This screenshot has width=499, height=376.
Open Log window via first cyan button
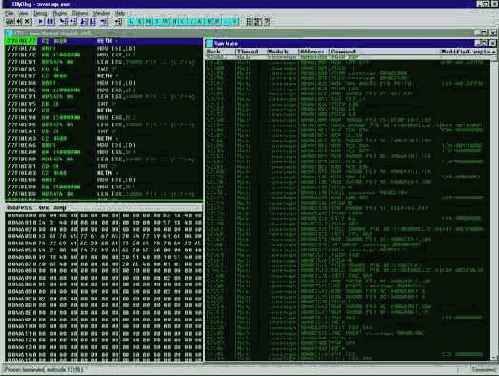click(131, 22)
